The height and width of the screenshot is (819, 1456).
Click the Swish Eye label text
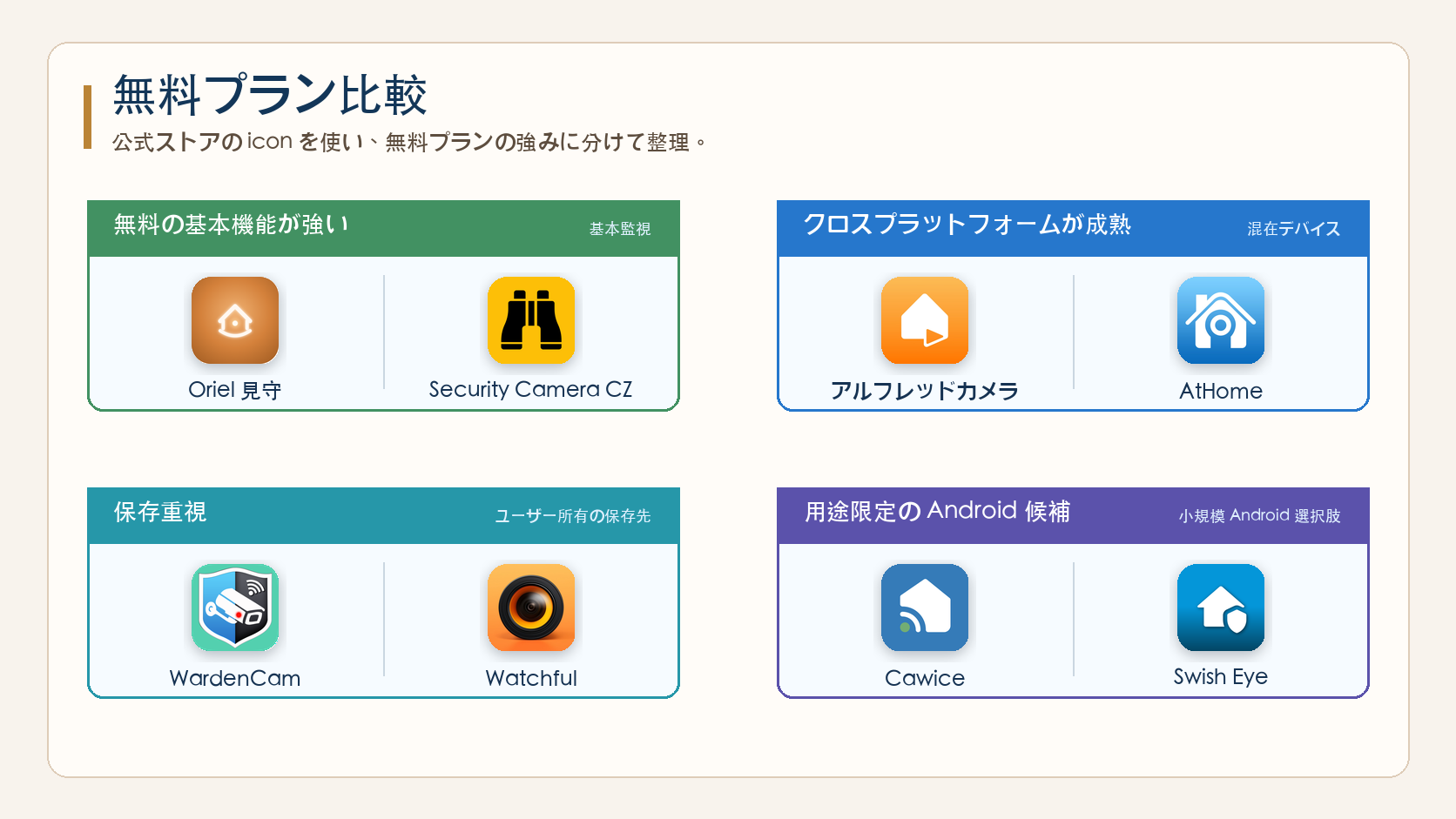pyautogui.click(x=1221, y=677)
